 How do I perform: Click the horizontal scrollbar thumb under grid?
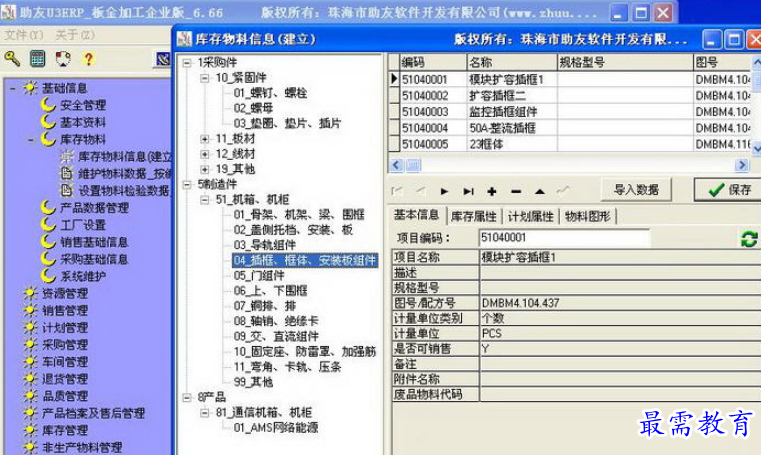413,165
